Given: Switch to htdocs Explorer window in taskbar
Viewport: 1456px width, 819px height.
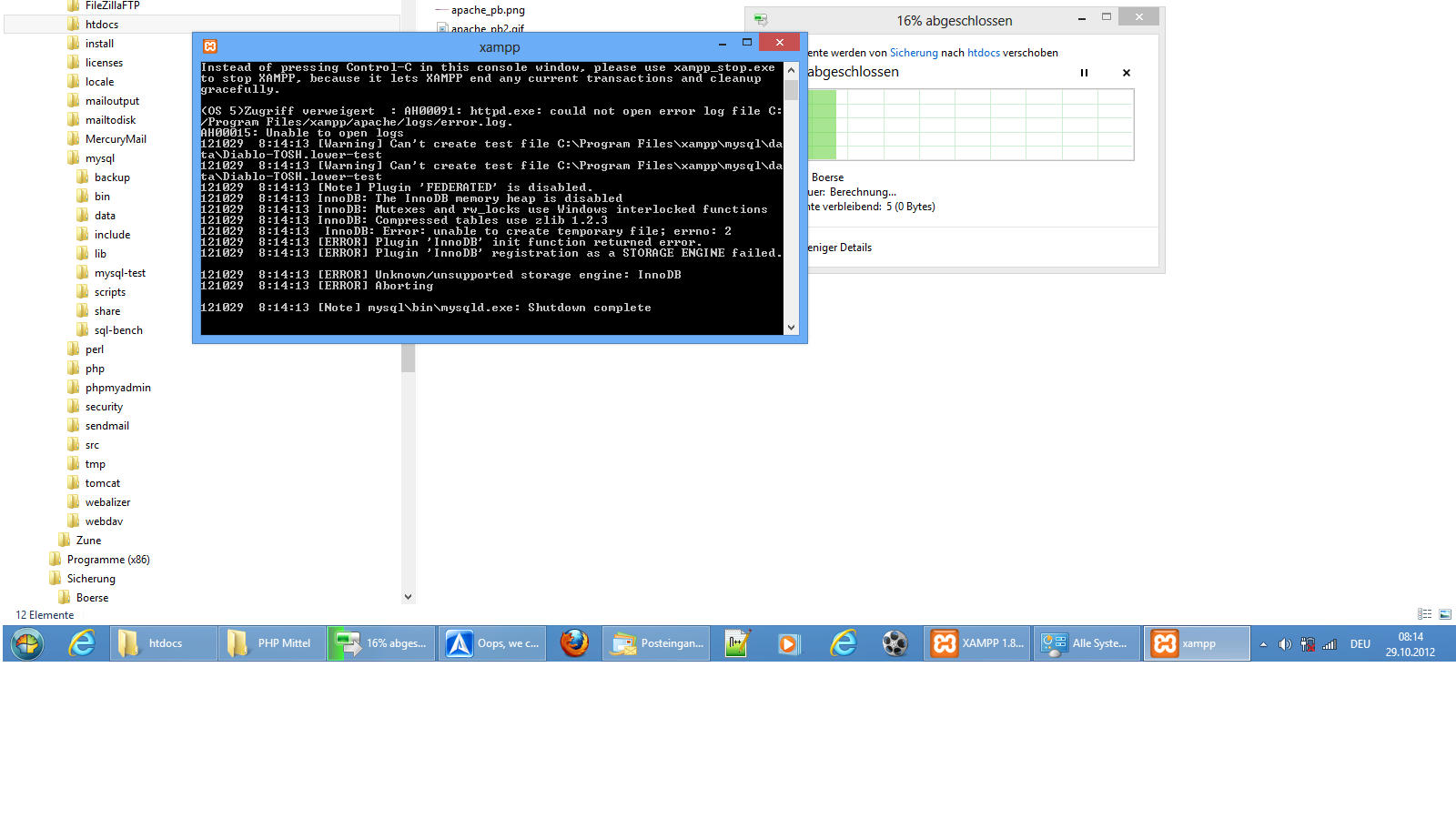Looking at the screenshot, I should pos(164,643).
